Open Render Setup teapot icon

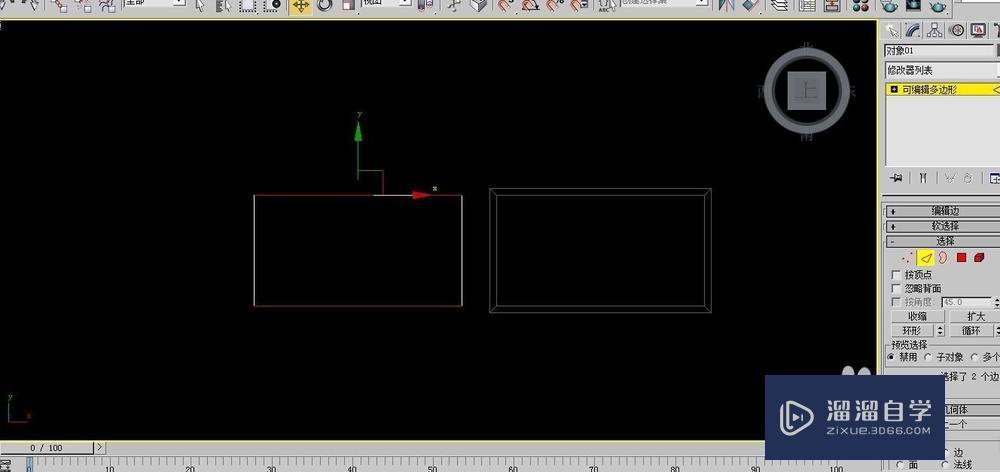[x=888, y=6]
